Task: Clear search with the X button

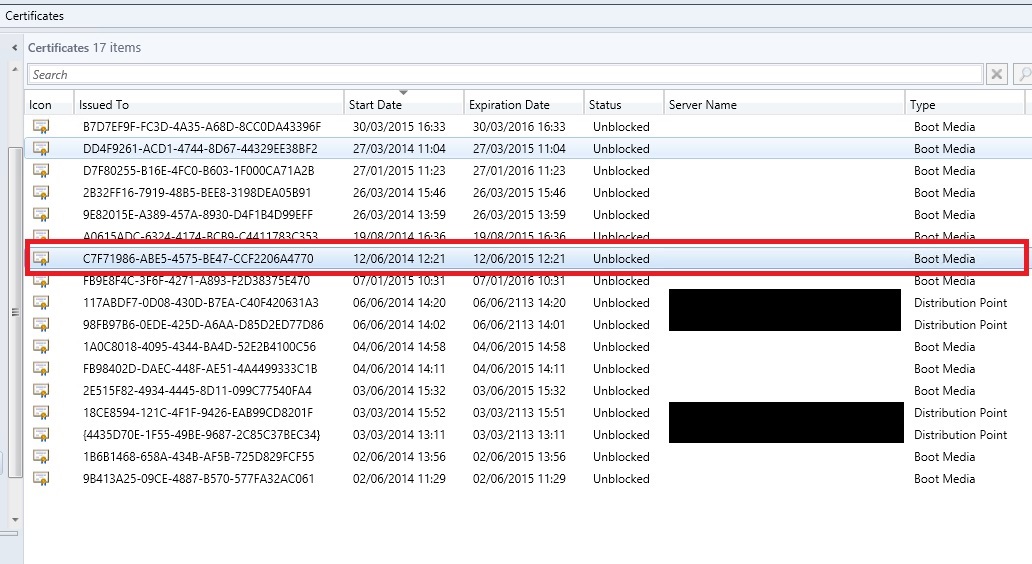Action: coord(997,75)
